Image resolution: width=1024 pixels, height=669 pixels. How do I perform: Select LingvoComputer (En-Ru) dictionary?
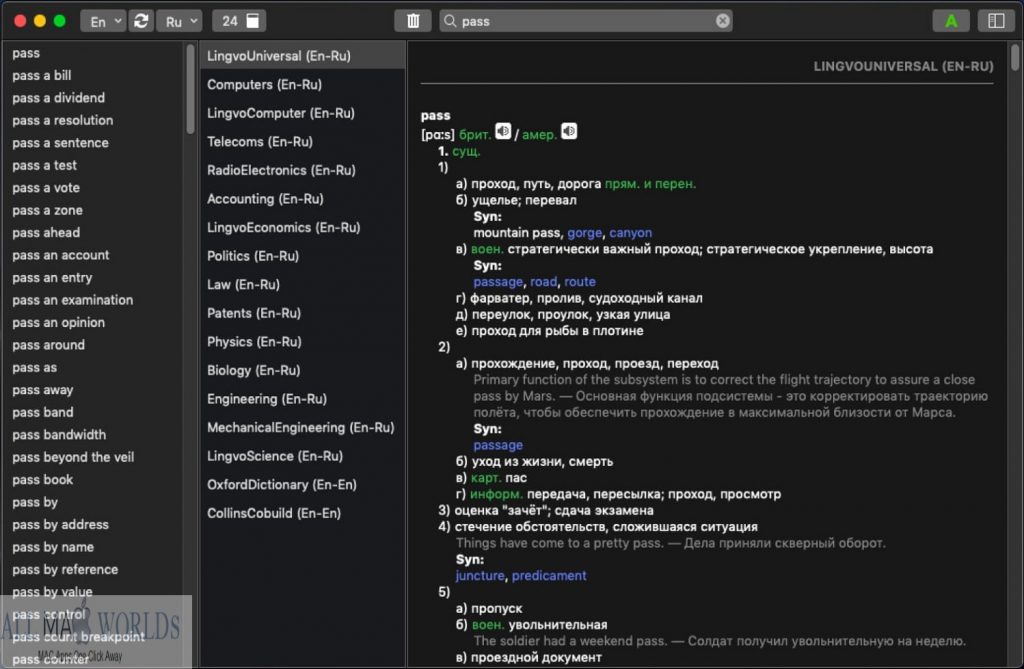pos(302,113)
